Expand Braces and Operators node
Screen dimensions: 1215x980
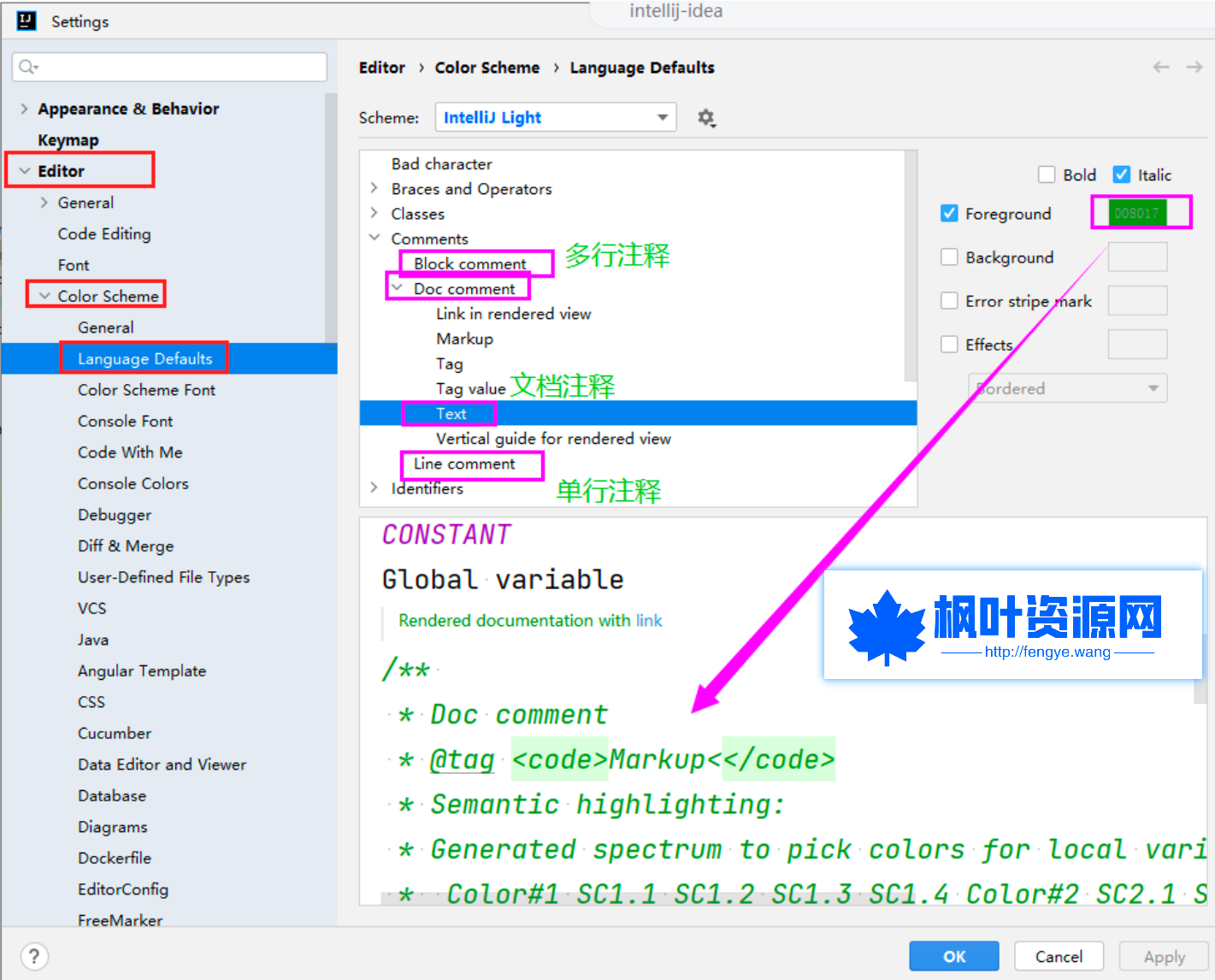pyautogui.click(x=374, y=188)
